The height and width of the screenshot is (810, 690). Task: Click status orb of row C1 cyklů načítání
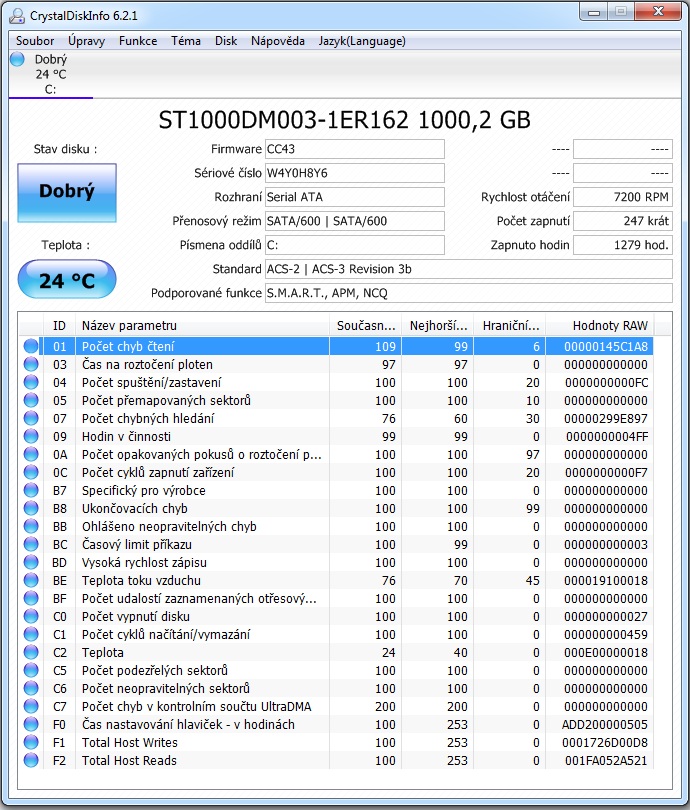pos(31,634)
